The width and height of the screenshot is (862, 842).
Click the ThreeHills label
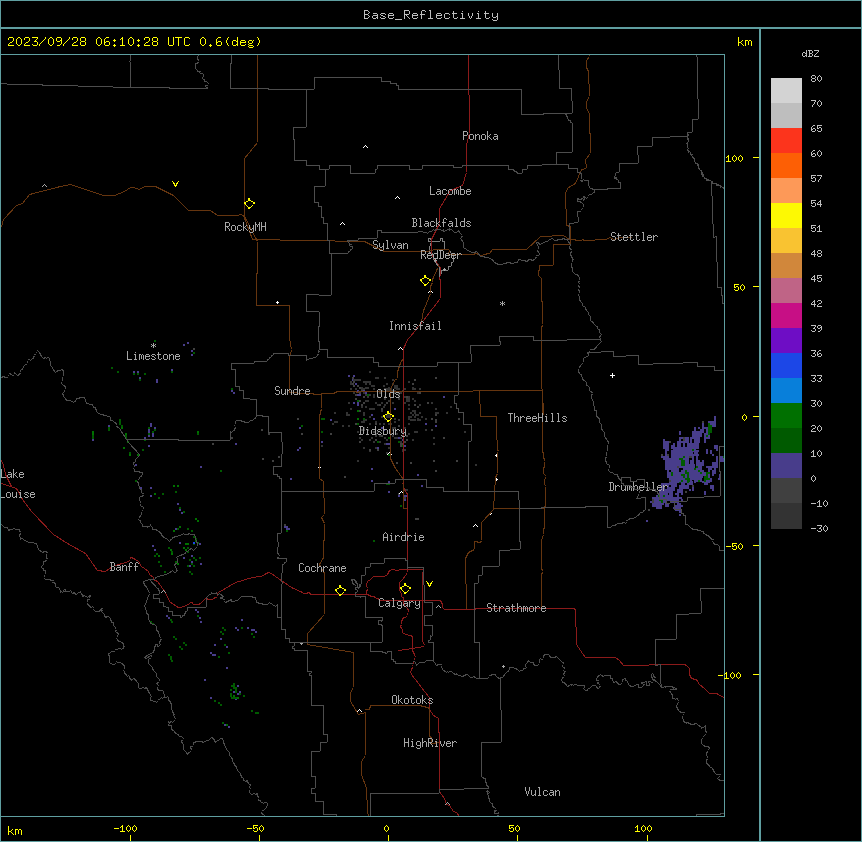tap(537, 418)
